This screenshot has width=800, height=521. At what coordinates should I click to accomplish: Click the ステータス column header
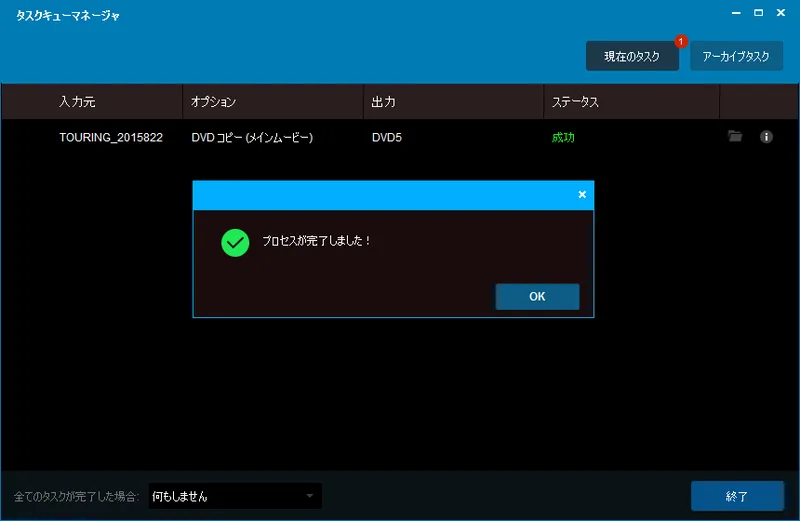(575, 102)
